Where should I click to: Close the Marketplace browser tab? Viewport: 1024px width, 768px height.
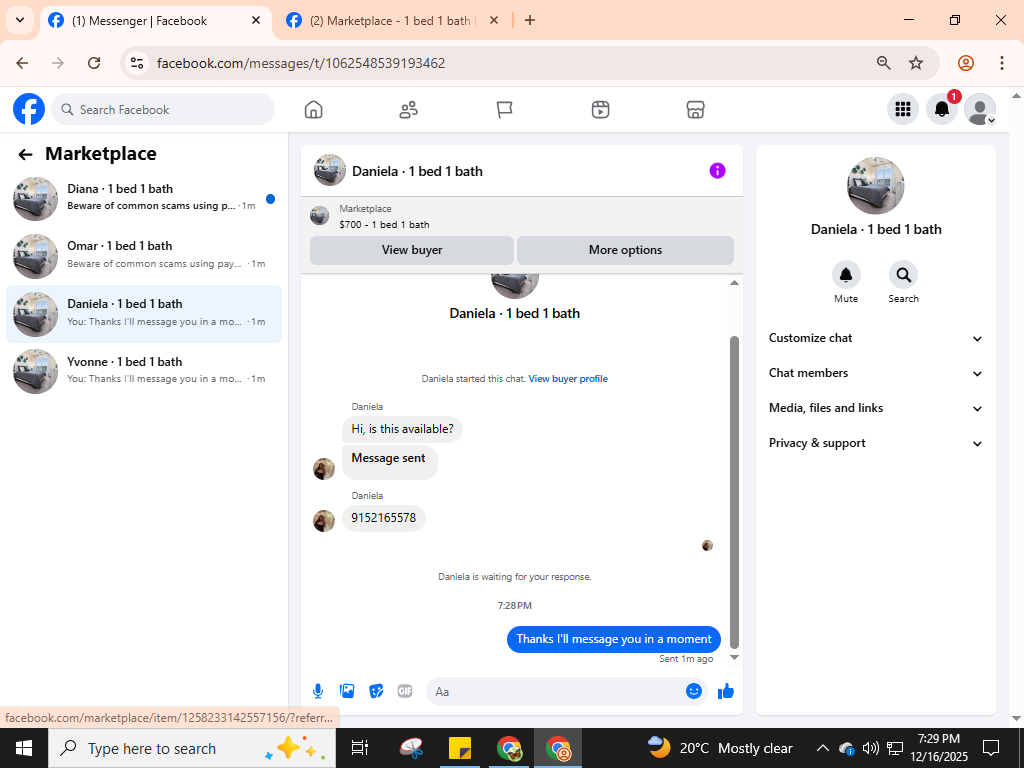pyautogui.click(x=494, y=21)
